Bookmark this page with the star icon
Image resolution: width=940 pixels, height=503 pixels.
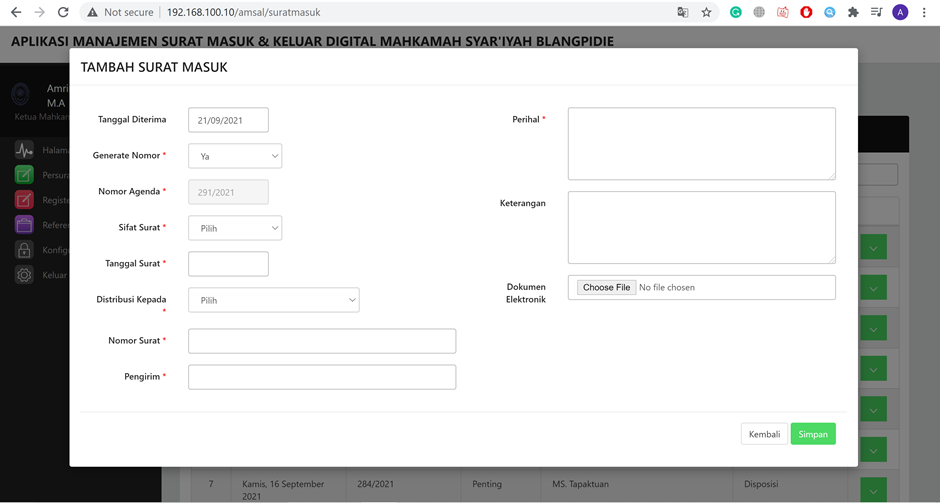[x=706, y=13]
